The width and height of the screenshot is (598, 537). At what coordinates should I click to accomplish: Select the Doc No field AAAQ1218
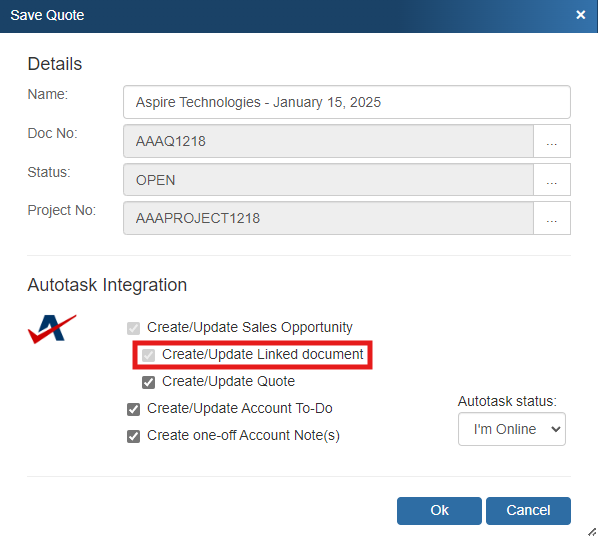point(328,141)
